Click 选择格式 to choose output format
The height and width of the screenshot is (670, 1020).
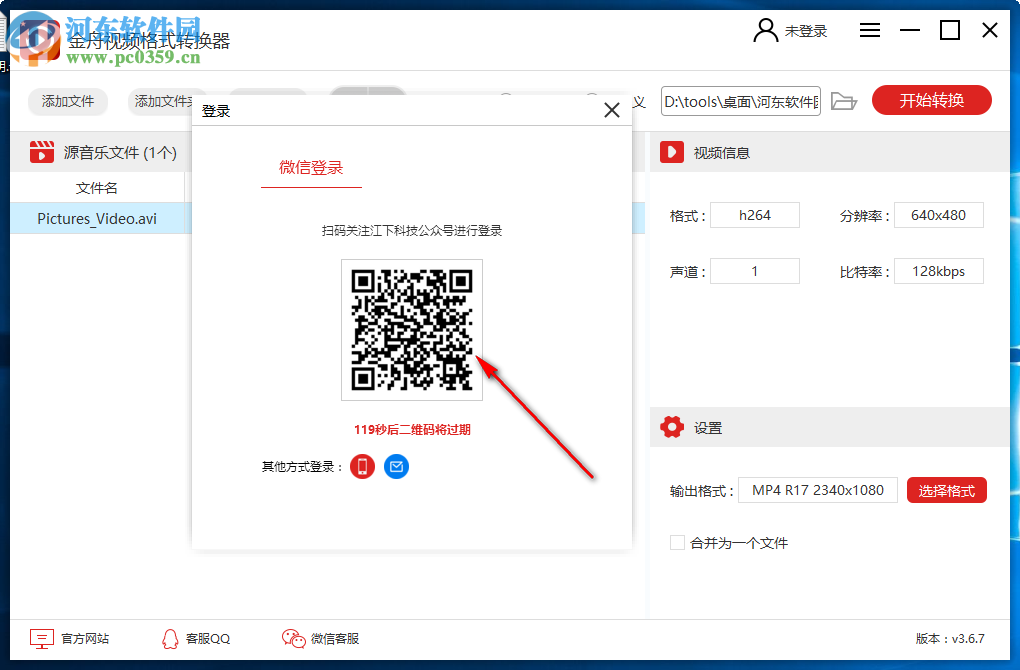click(946, 490)
